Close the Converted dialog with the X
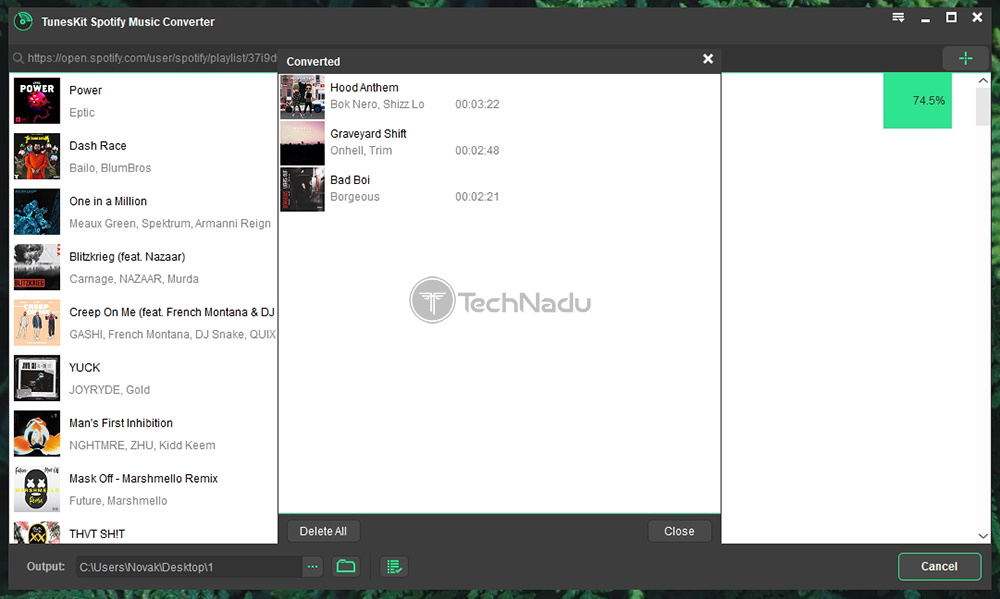 [708, 59]
